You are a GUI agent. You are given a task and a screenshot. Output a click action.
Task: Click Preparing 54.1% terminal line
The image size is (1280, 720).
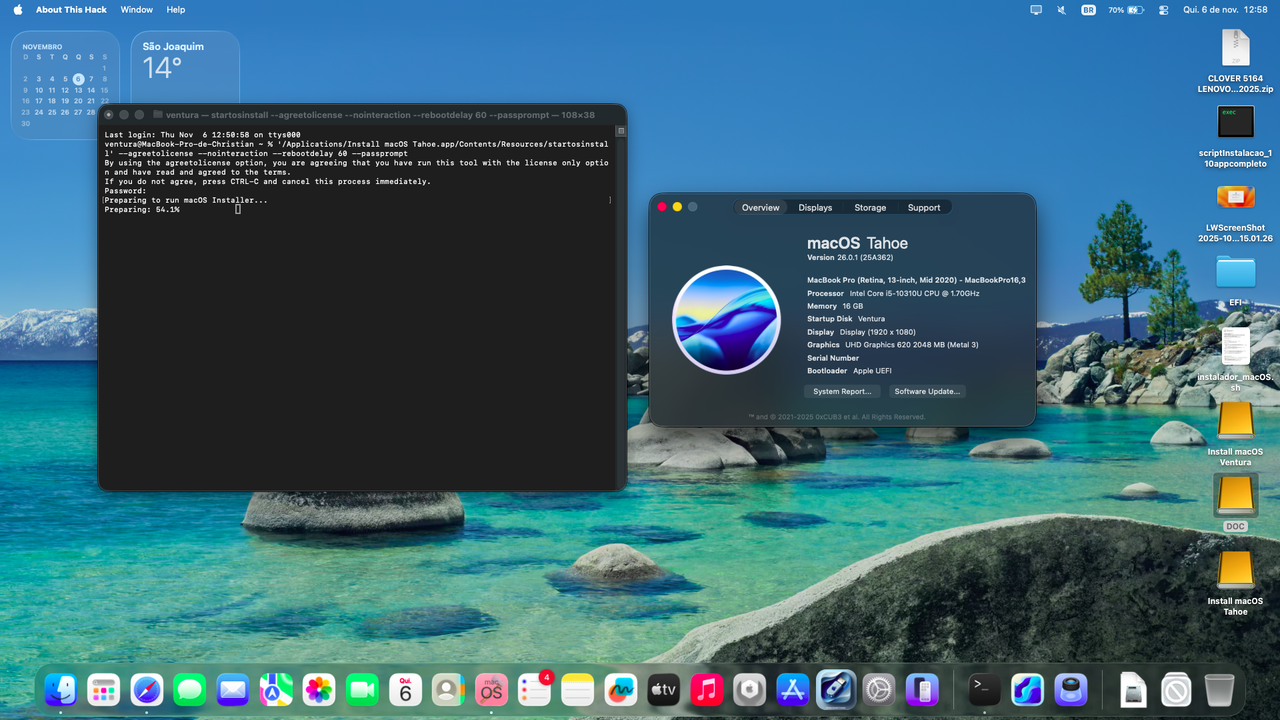coord(142,210)
